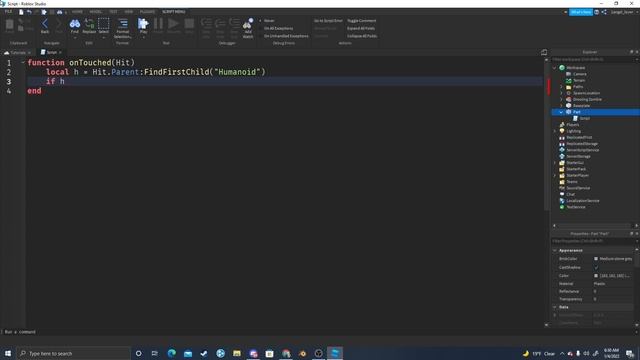The image size is (640, 360).
Task: Click Toggle Comment action
Action: click(362, 20)
